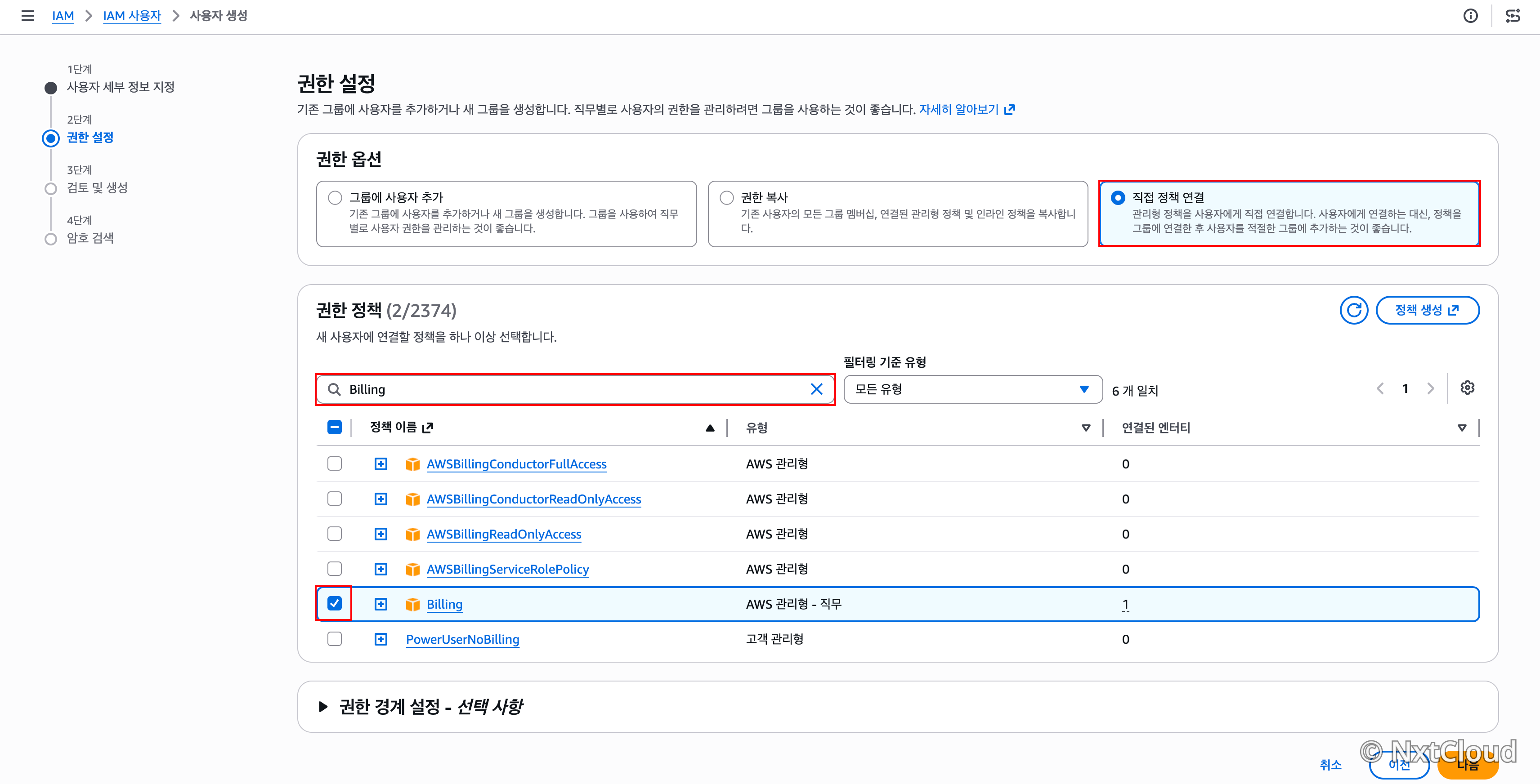Screen dimensions: 1540x784
Task: Click the AWSBillingConductorFullAccess policy cube icon
Action: pyautogui.click(x=412, y=464)
